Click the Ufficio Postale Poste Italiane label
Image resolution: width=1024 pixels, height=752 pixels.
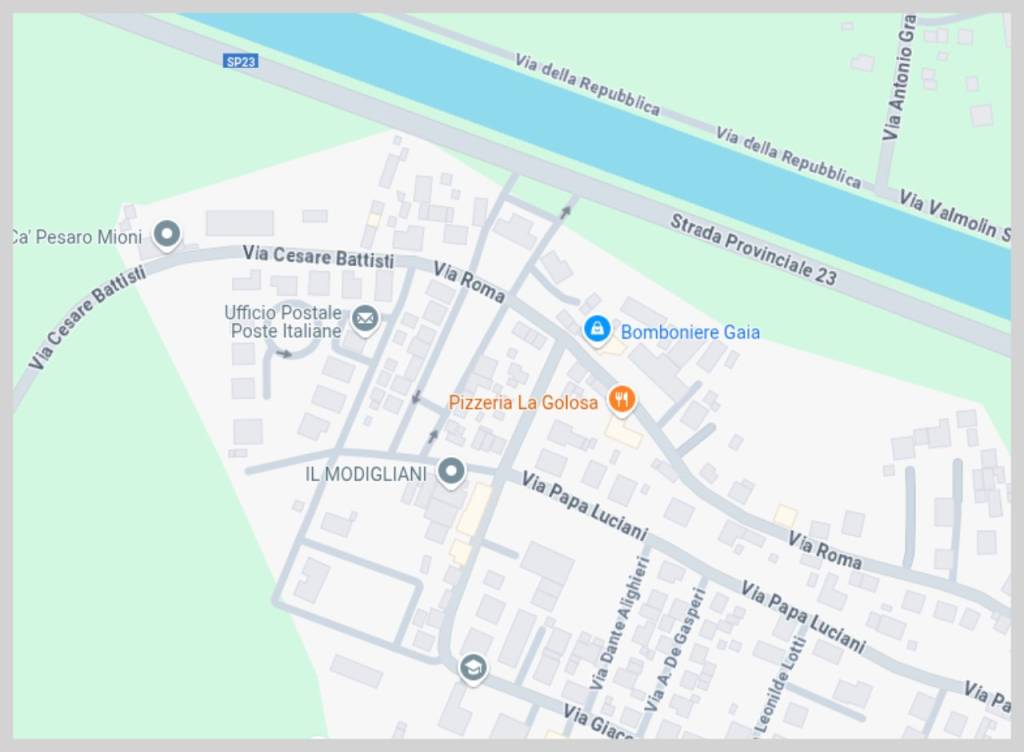283,322
